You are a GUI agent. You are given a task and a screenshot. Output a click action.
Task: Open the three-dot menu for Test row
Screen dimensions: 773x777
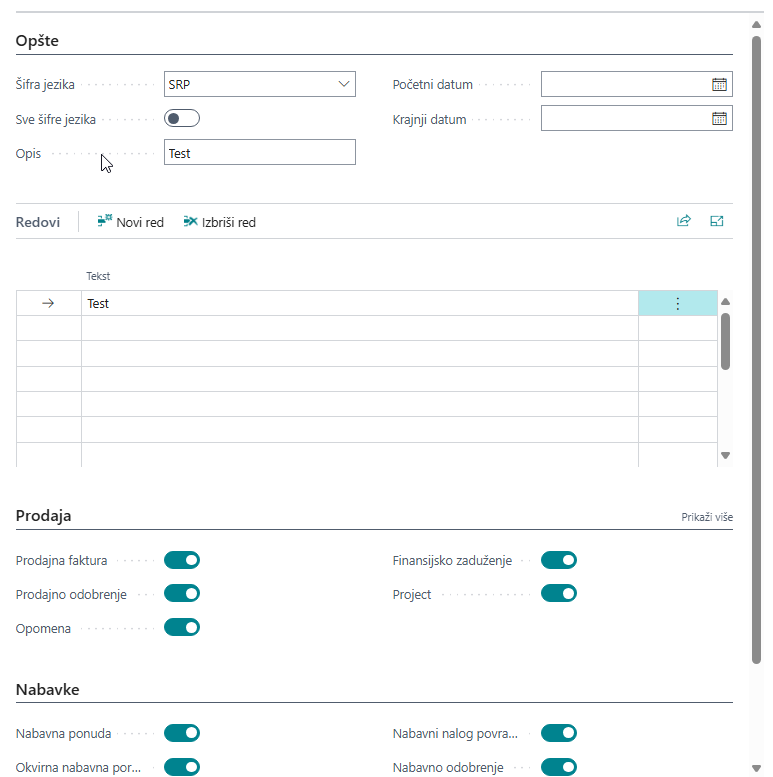pyautogui.click(x=677, y=304)
